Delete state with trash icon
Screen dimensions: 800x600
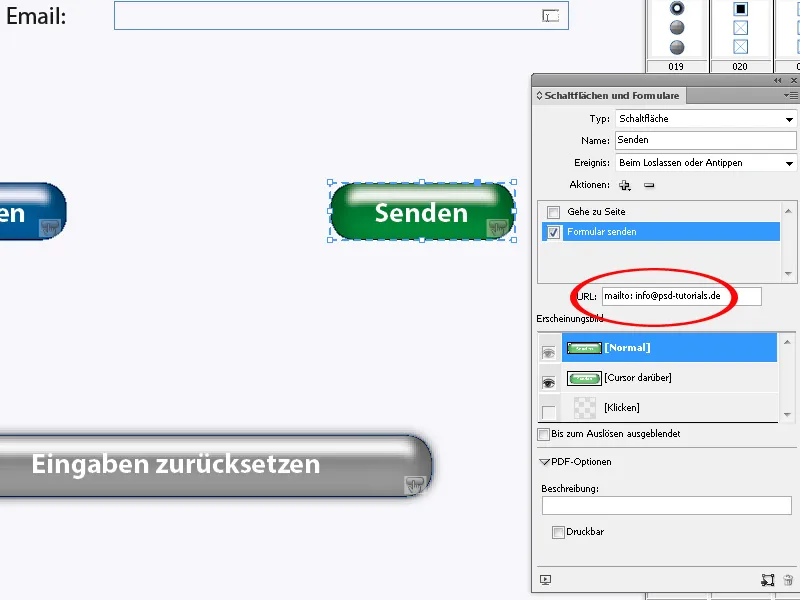tap(788, 580)
